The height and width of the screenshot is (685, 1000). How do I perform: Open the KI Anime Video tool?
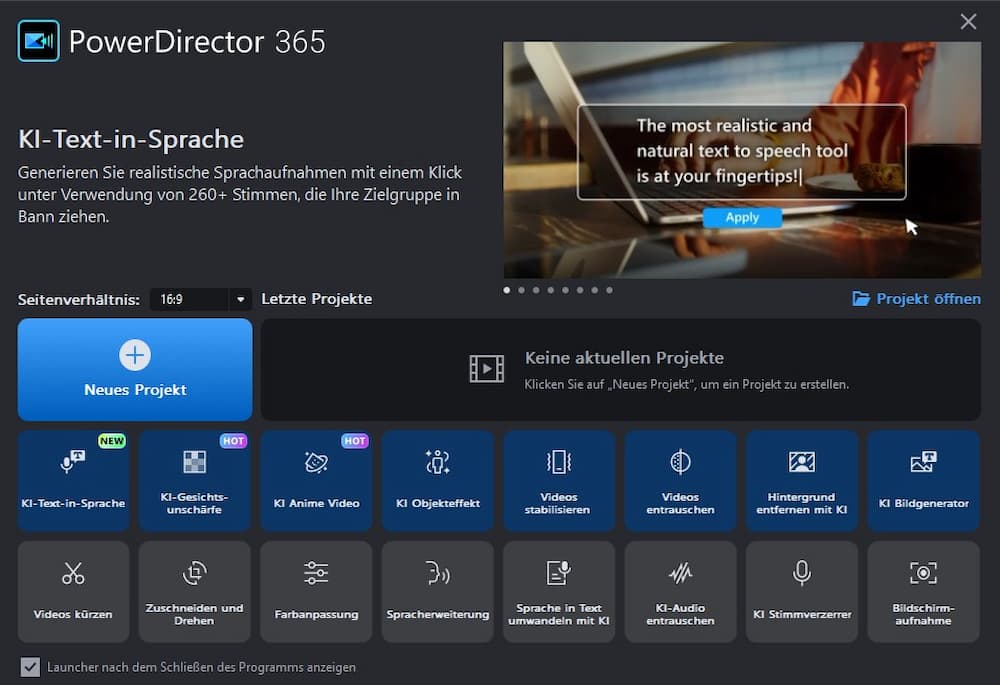click(x=316, y=480)
